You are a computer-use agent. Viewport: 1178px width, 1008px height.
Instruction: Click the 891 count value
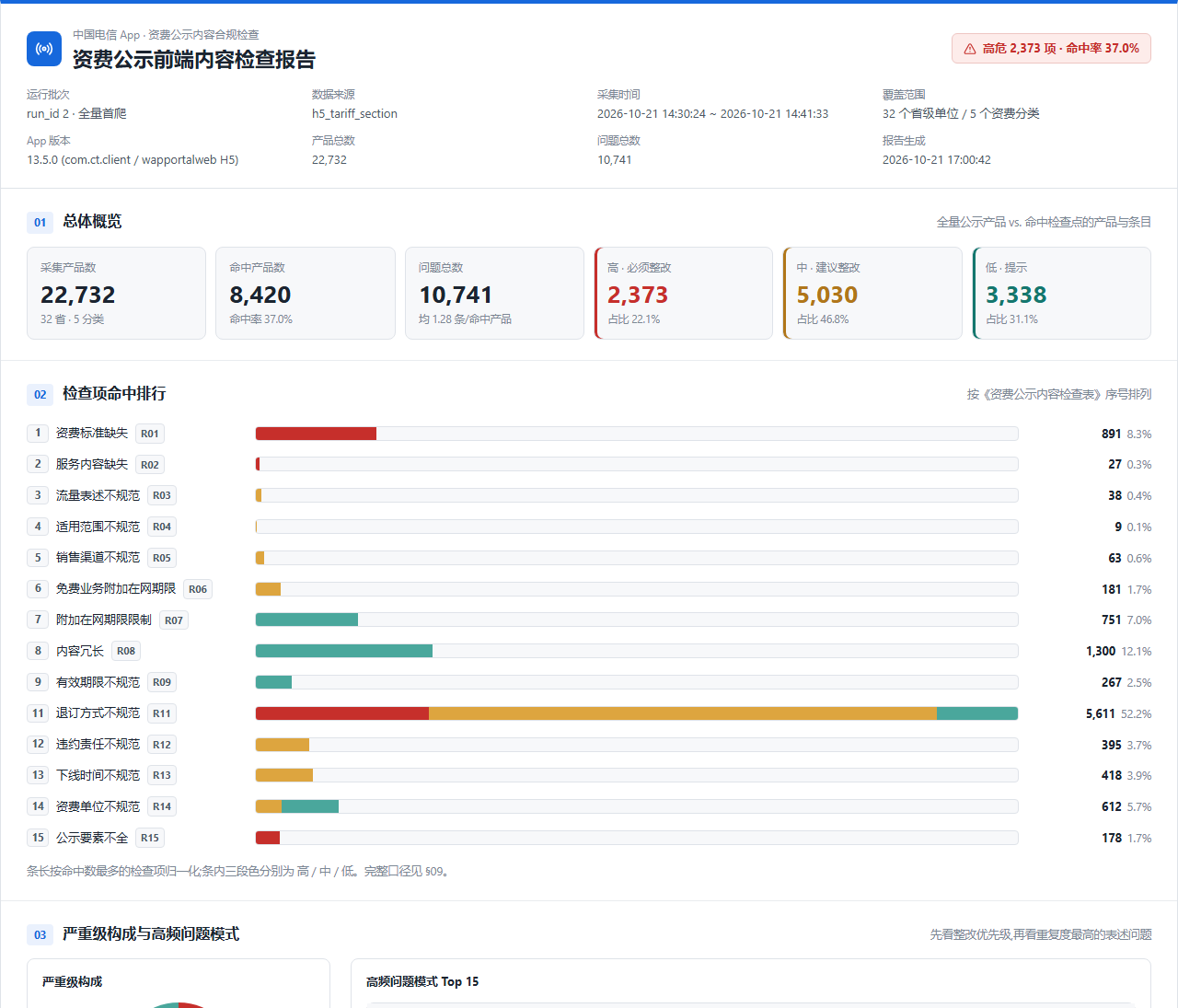[1111, 434]
